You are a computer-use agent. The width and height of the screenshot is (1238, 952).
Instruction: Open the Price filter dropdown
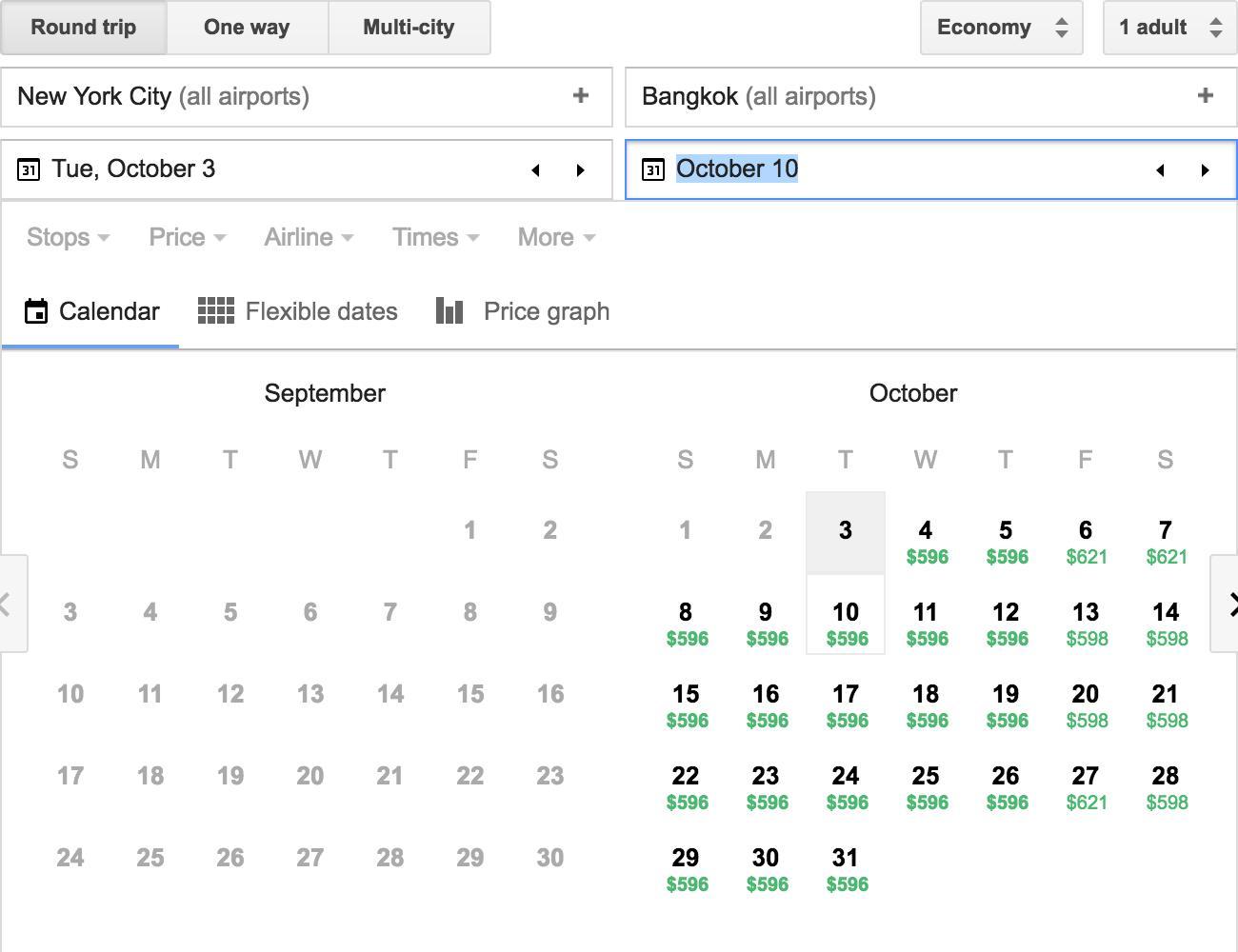(x=187, y=237)
